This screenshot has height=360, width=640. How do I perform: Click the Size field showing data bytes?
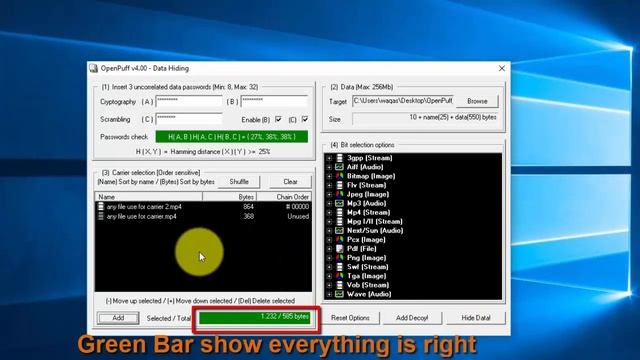click(x=426, y=118)
